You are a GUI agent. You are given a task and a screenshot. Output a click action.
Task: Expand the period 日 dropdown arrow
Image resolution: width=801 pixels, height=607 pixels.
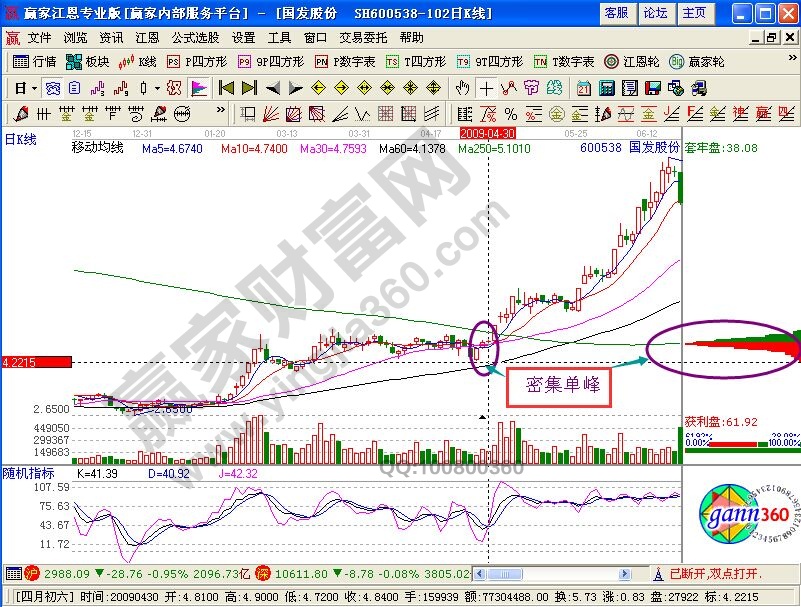coord(34,88)
